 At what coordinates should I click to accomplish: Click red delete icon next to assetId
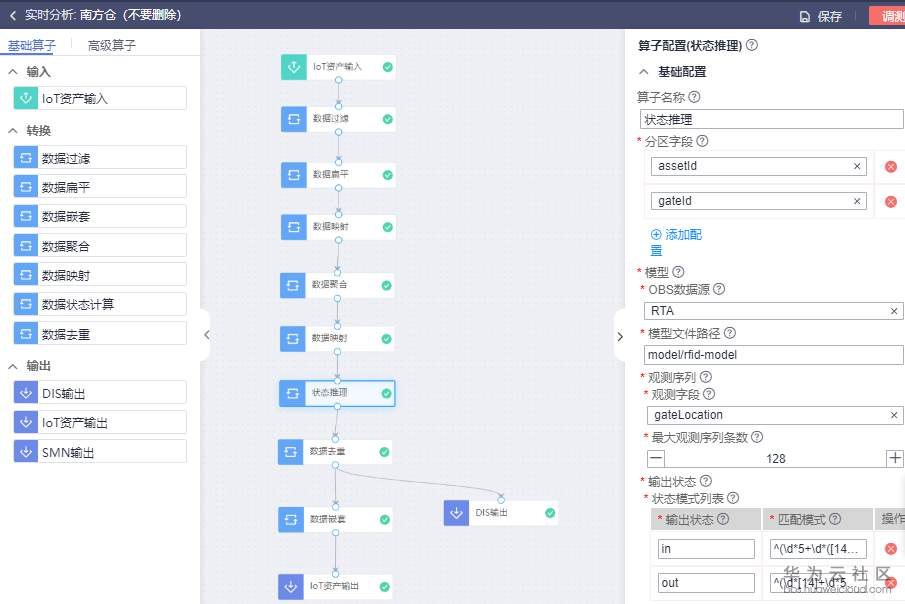click(891, 167)
